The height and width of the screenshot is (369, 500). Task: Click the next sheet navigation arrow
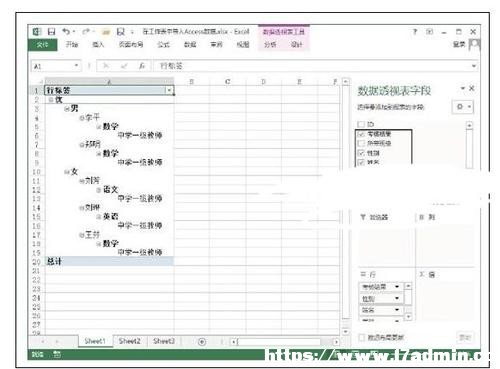(x=57, y=341)
